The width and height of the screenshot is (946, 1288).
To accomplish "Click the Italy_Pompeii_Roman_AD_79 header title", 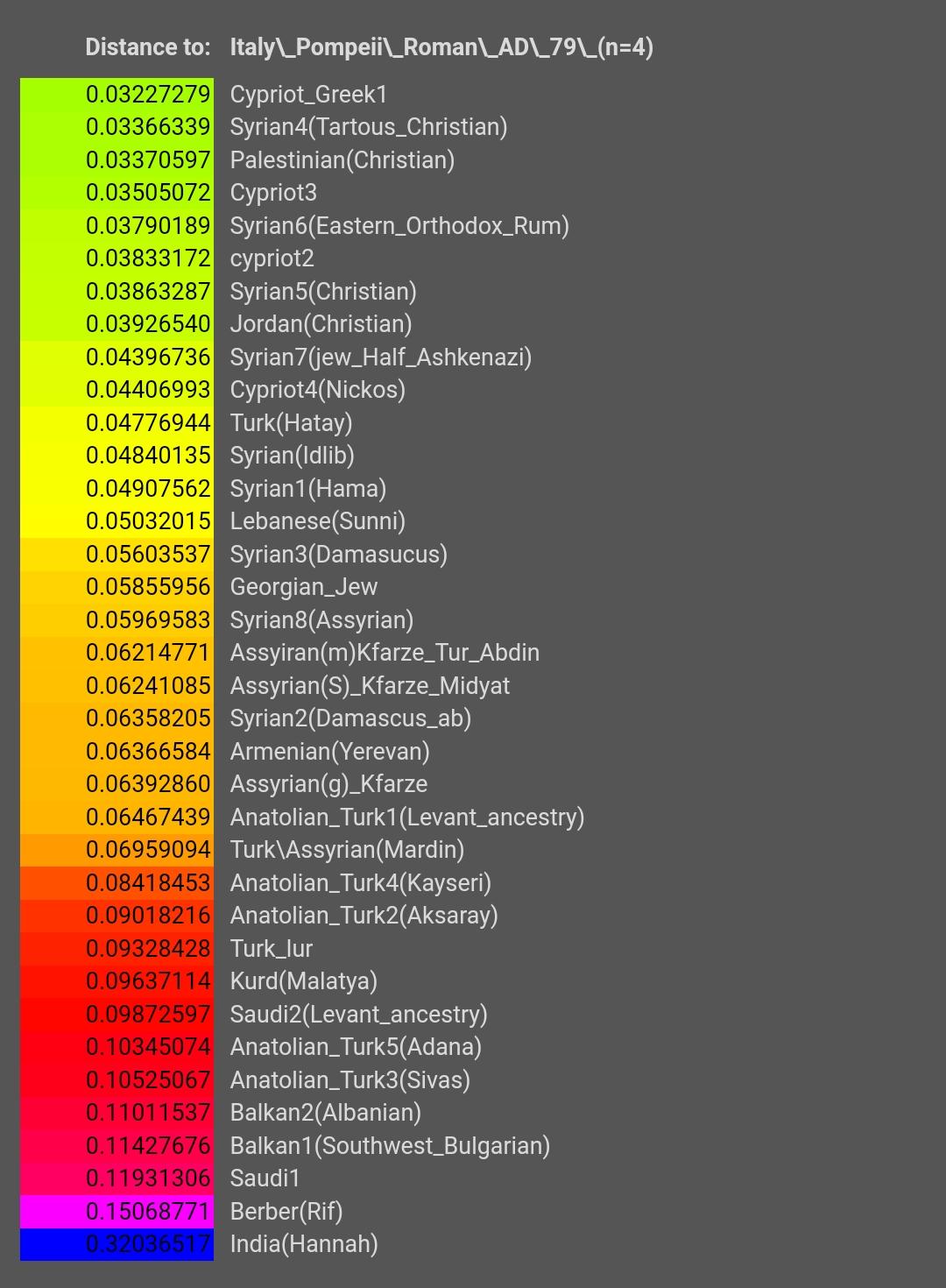I will coord(441,47).
